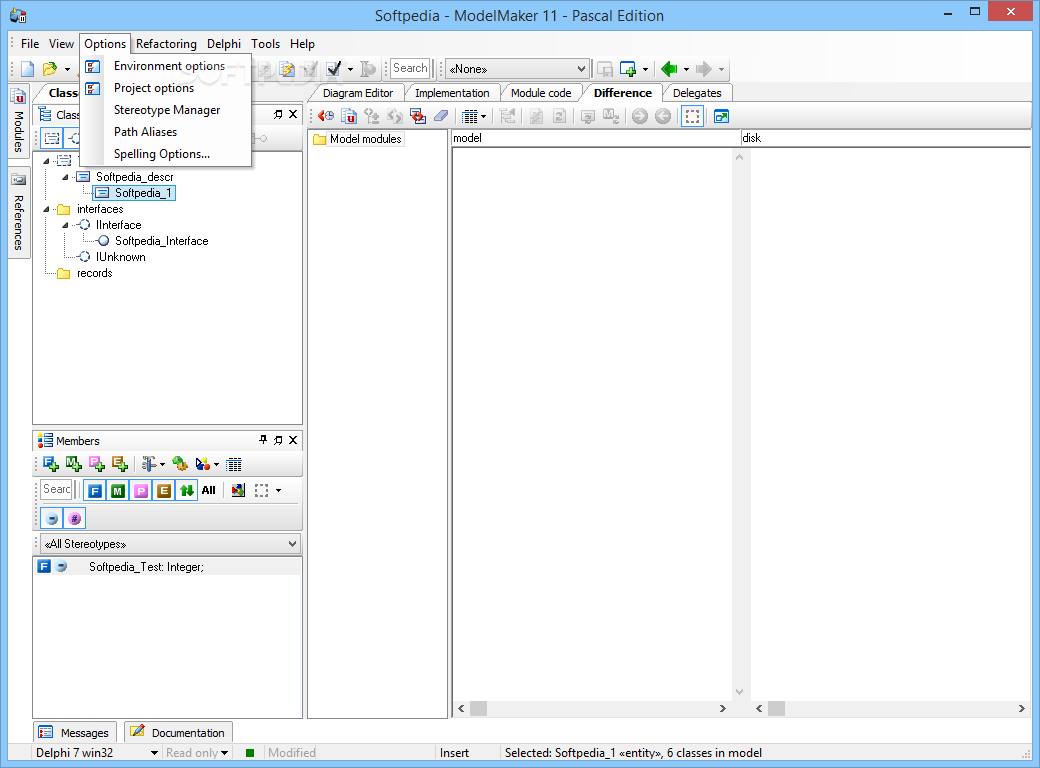Close the Classes panel
Screen dimensions: 1040x768
[x=293, y=115]
